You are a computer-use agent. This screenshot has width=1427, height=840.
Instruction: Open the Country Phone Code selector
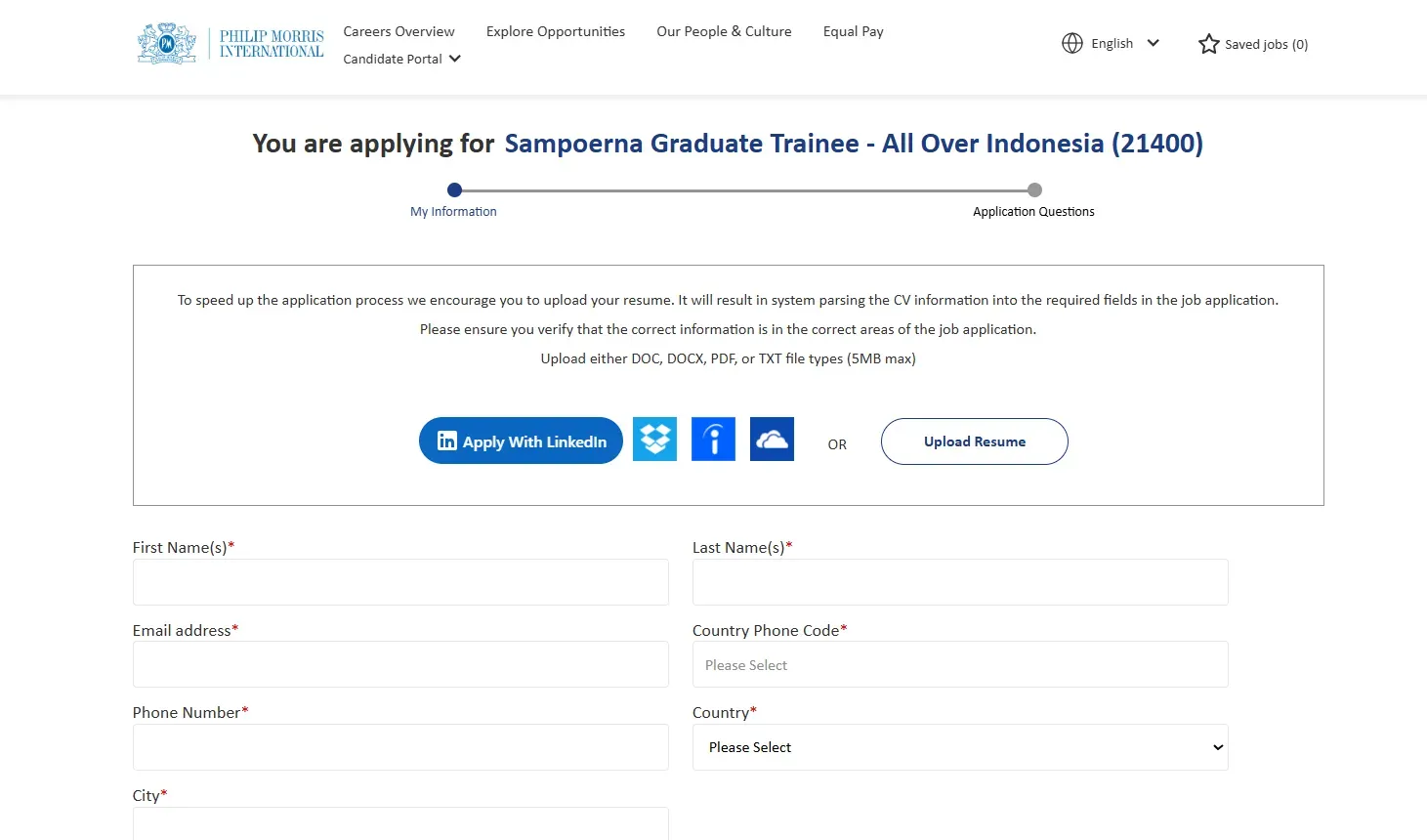tap(960, 664)
